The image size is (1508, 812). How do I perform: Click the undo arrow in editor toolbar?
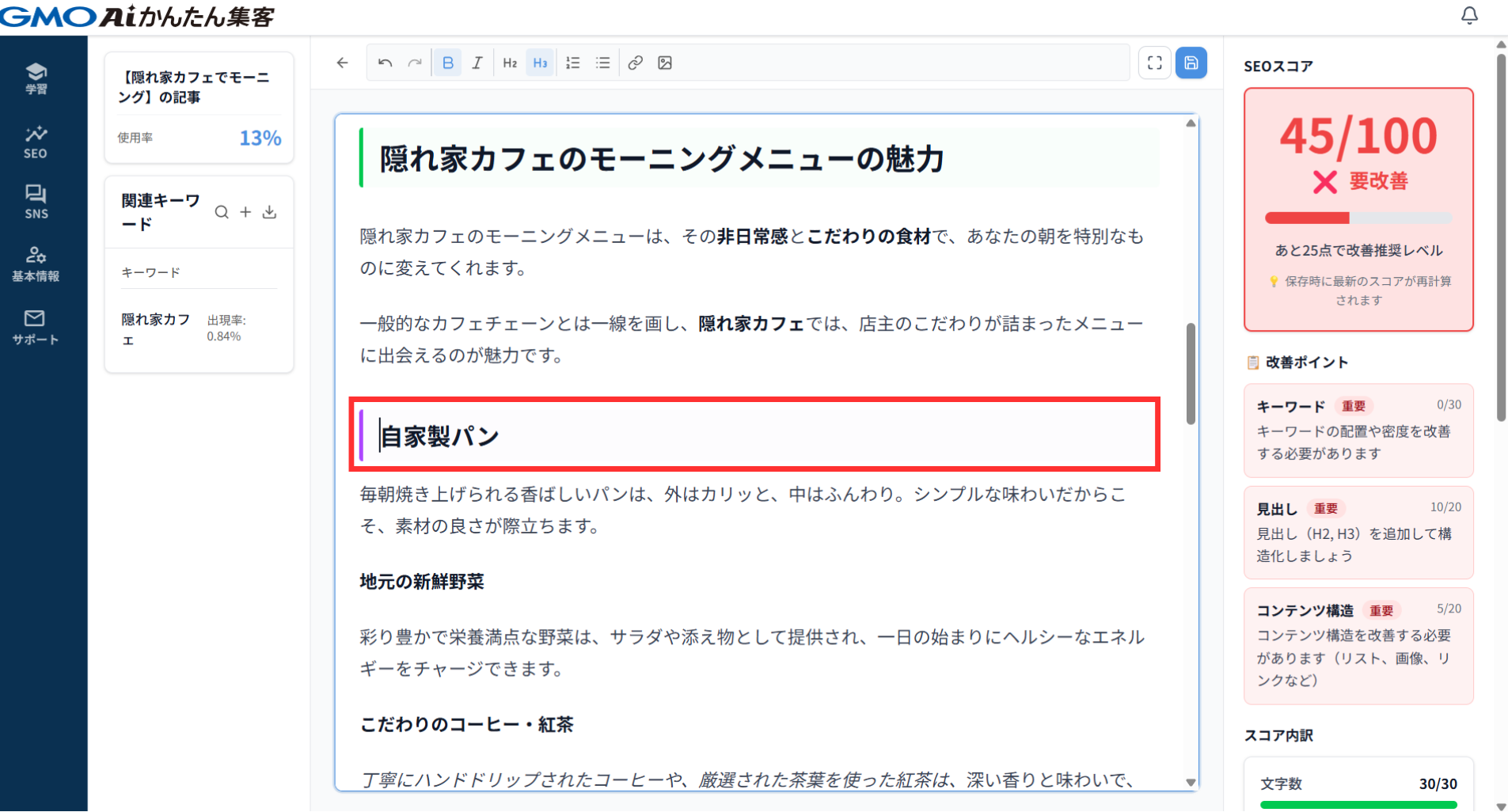pyautogui.click(x=385, y=63)
